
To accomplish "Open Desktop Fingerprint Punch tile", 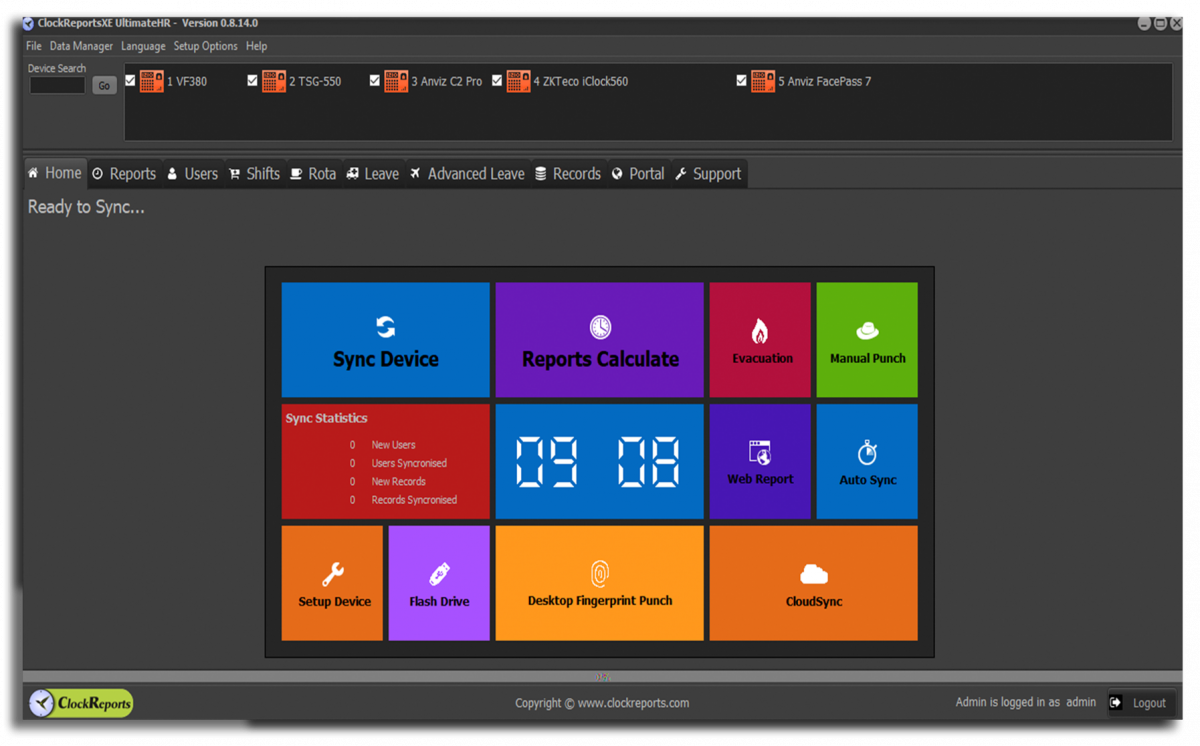I will 600,583.
